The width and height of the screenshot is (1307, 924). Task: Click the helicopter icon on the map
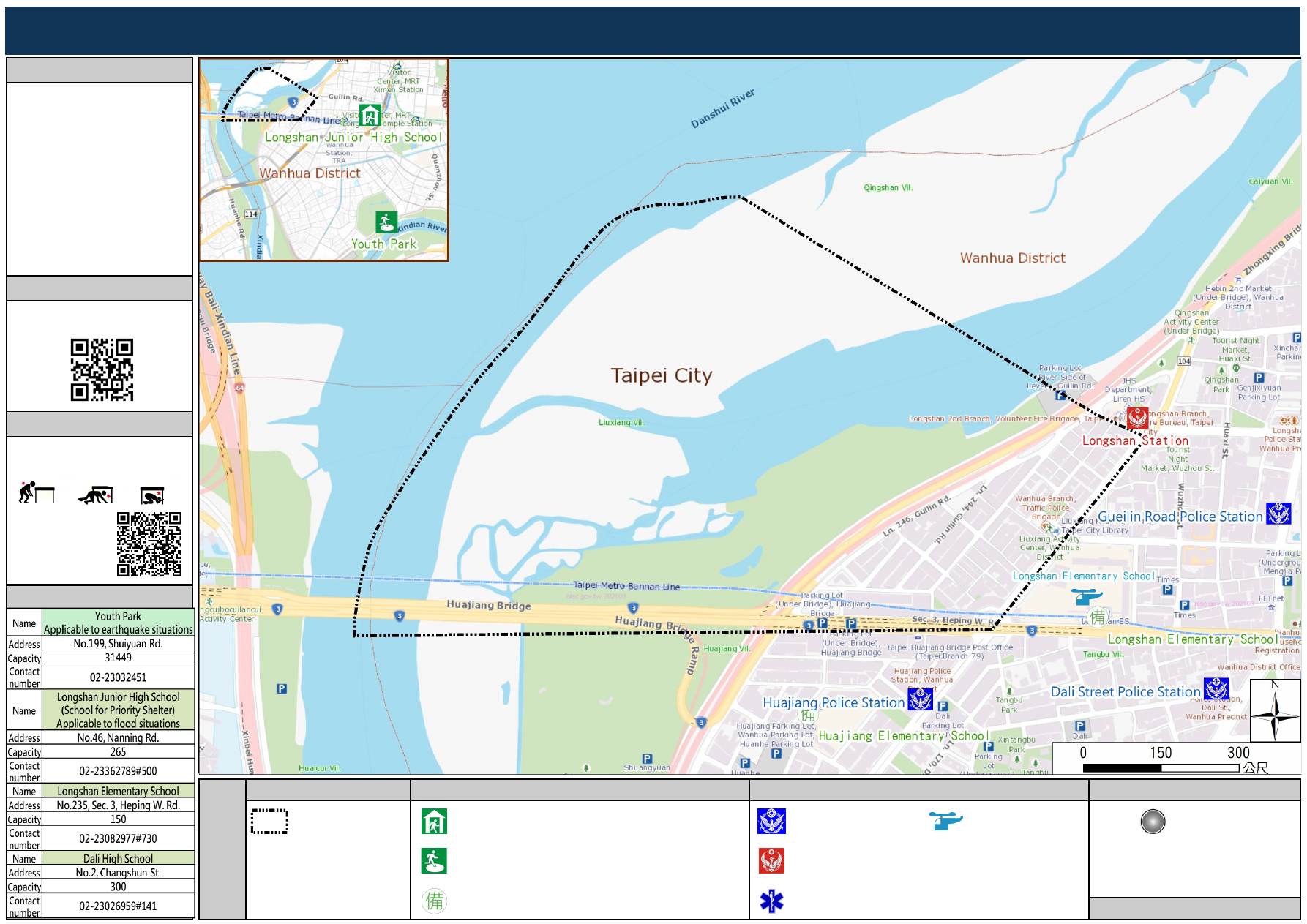pos(1087,598)
